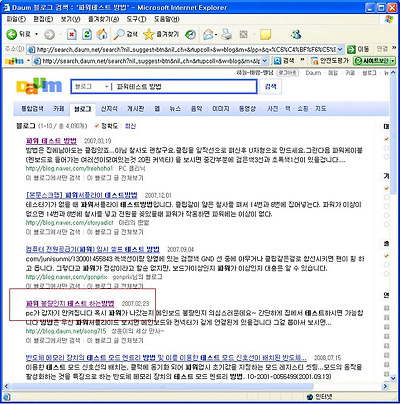Screen dimensions: 400x404
Task: Click the 로그아웃 button at page top
Action: 288,73
